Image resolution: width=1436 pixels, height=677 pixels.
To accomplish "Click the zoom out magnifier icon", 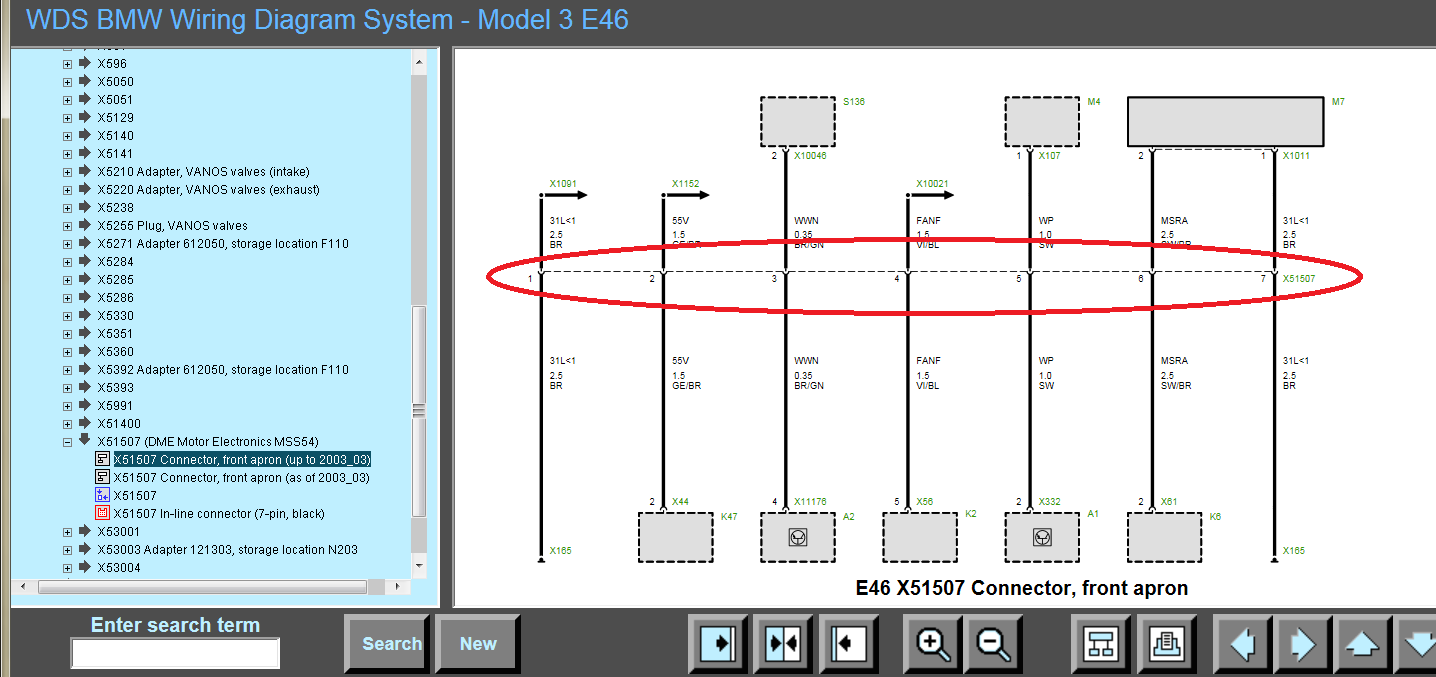I will click(993, 644).
